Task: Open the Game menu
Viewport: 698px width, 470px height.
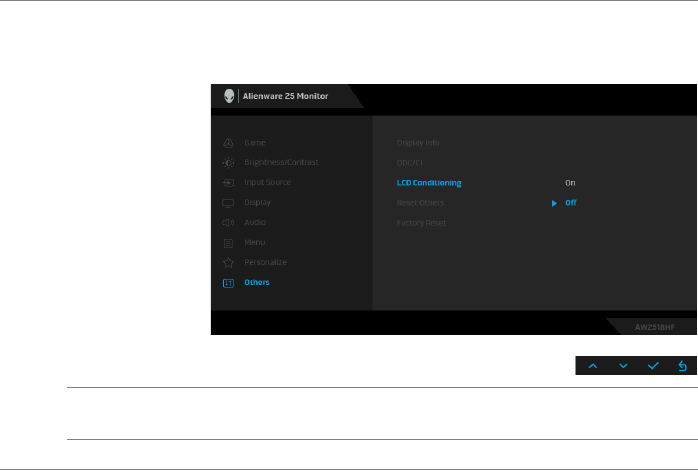Action: [x=255, y=143]
